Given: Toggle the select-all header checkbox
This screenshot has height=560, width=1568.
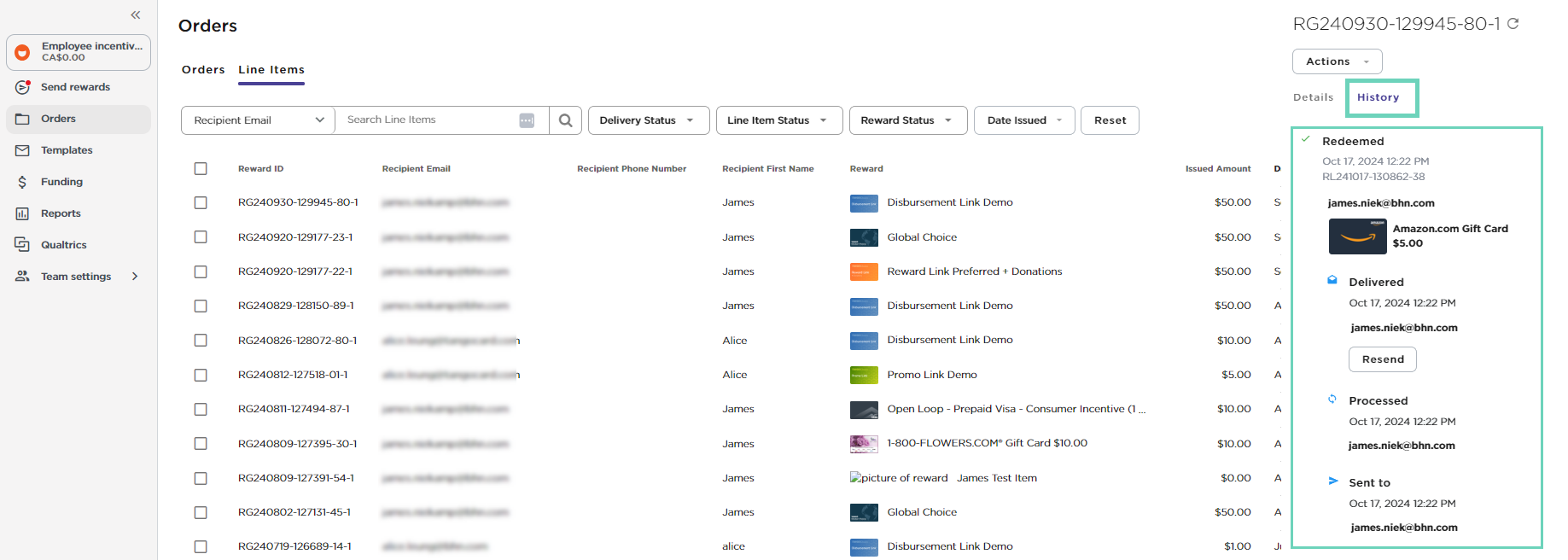Looking at the screenshot, I should [x=201, y=169].
